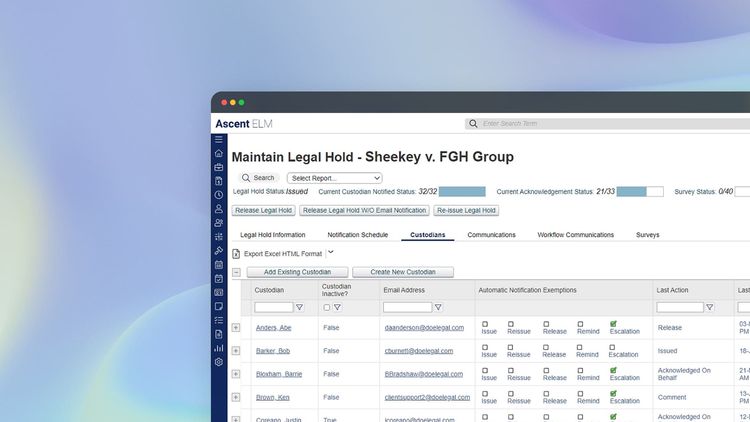Image resolution: width=750 pixels, height=422 pixels.
Task: Open the bar chart reports icon in sidebar
Action: pyautogui.click(x=219, y=348)
